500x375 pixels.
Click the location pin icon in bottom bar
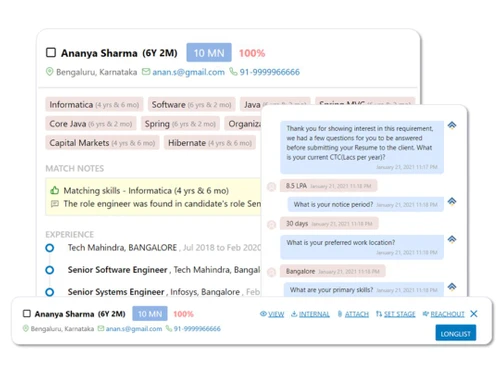tap(26, 328)
